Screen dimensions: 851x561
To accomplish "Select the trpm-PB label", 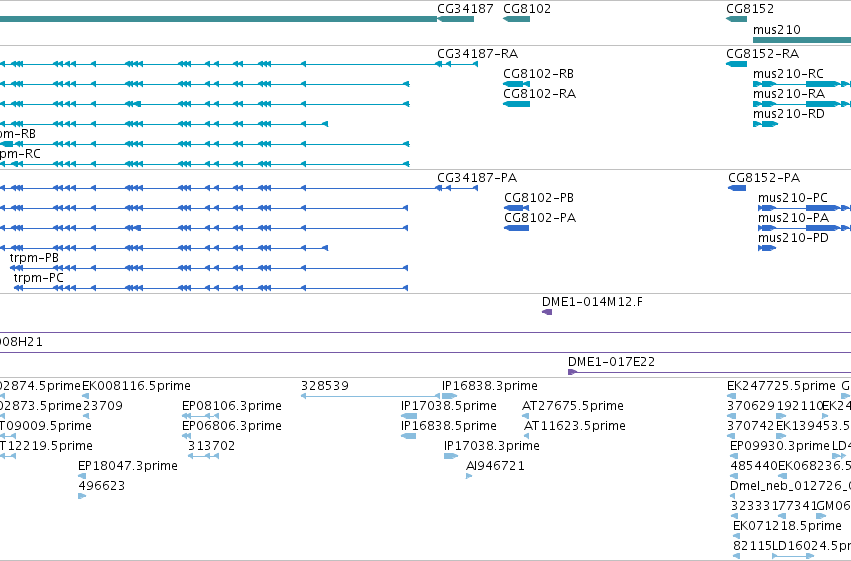I will [x=34, y=258].
